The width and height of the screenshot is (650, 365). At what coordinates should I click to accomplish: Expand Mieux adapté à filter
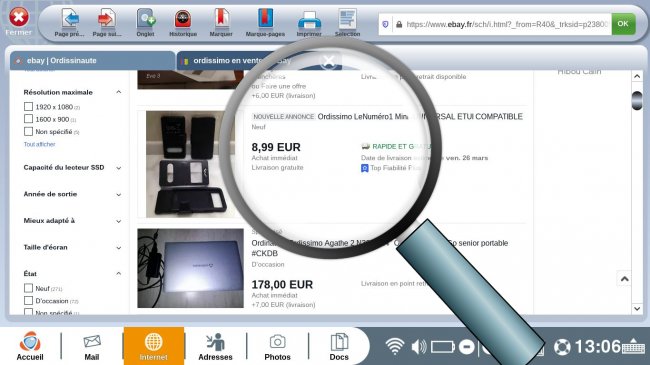tap(119, 221)
